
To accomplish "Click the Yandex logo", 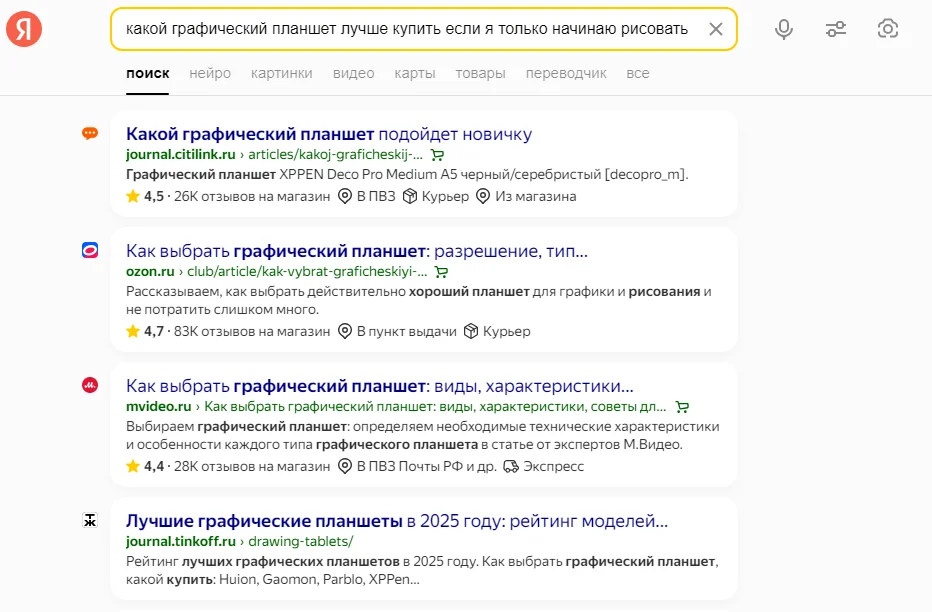I will pos(24,28).
